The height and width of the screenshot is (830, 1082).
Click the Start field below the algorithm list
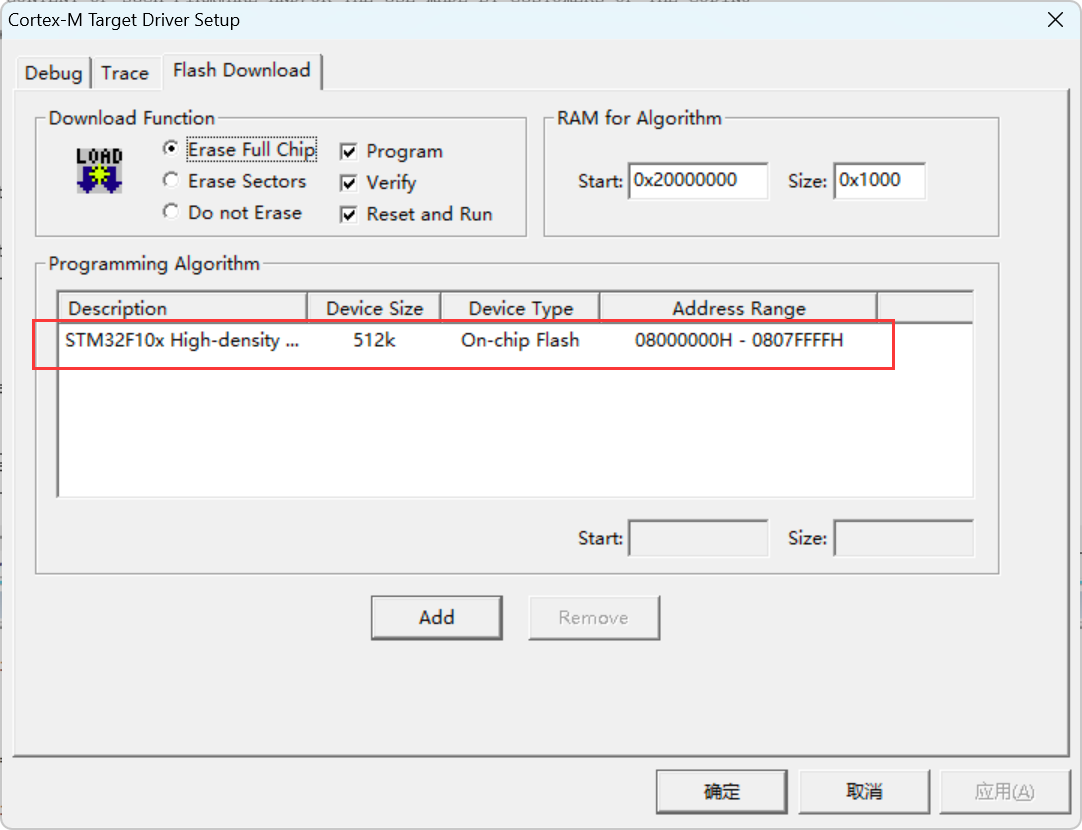[698, 537]
